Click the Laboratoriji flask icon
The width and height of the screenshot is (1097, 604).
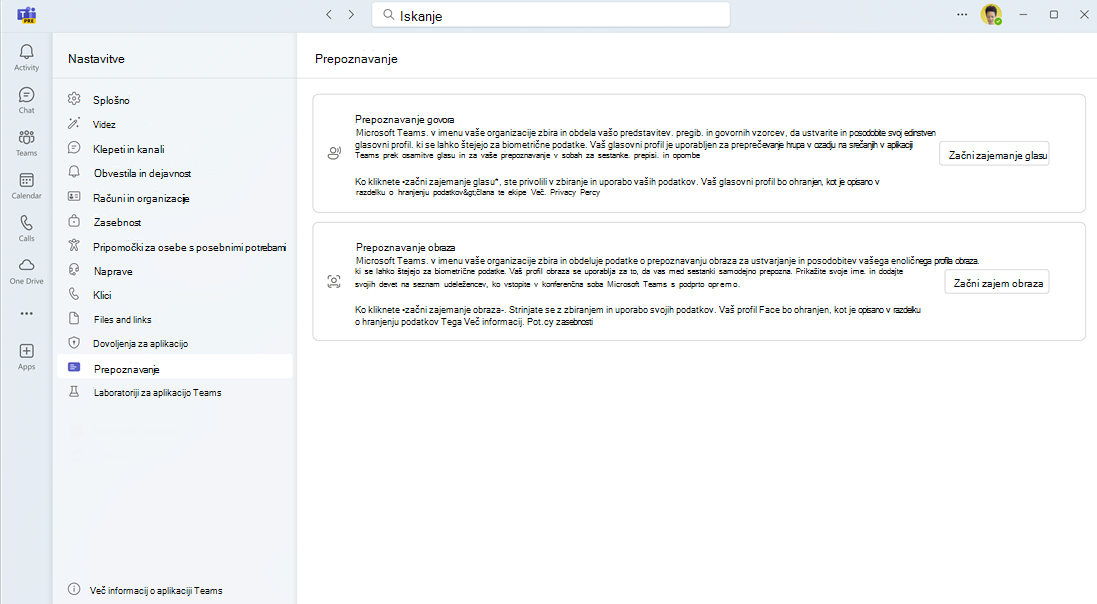[x=74, y=392]
